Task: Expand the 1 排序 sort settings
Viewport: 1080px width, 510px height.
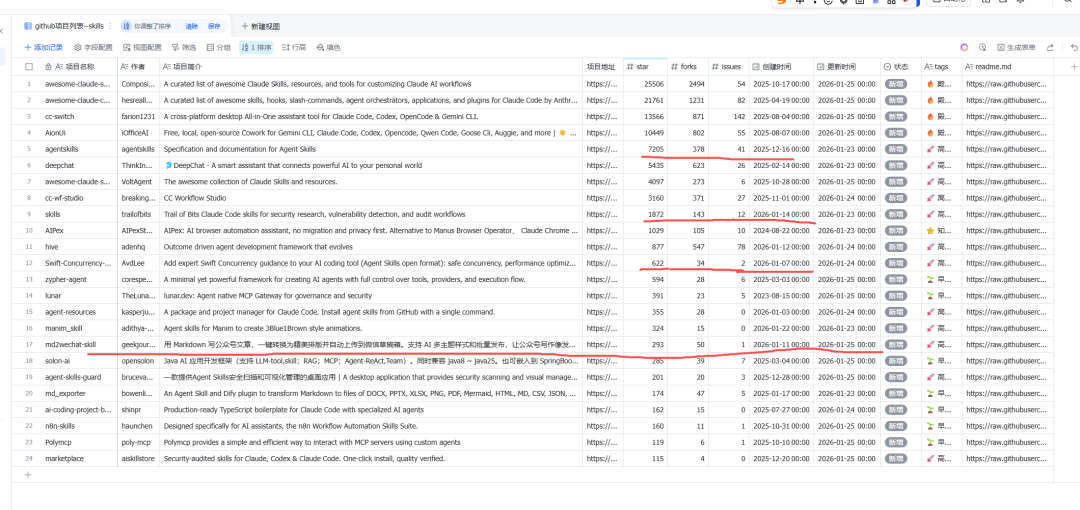Action: coord(256,47)
